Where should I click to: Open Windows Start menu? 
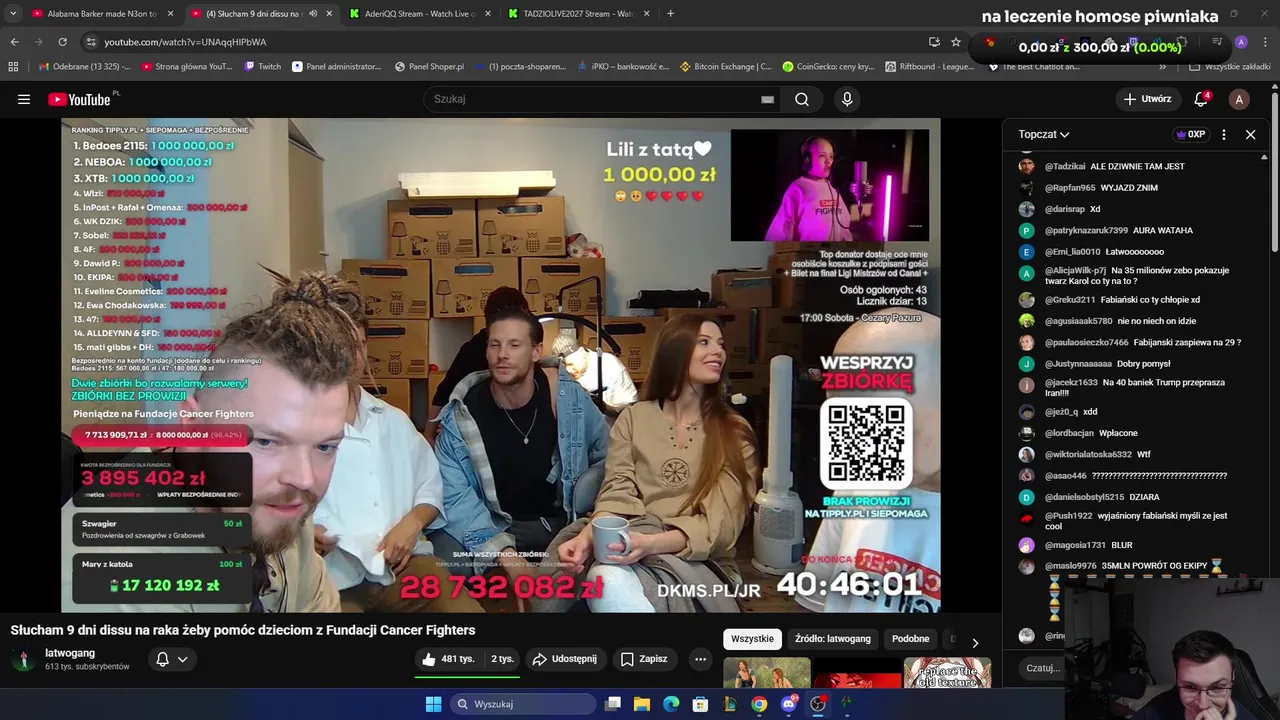pyautogui.click(x=433, y=704)
